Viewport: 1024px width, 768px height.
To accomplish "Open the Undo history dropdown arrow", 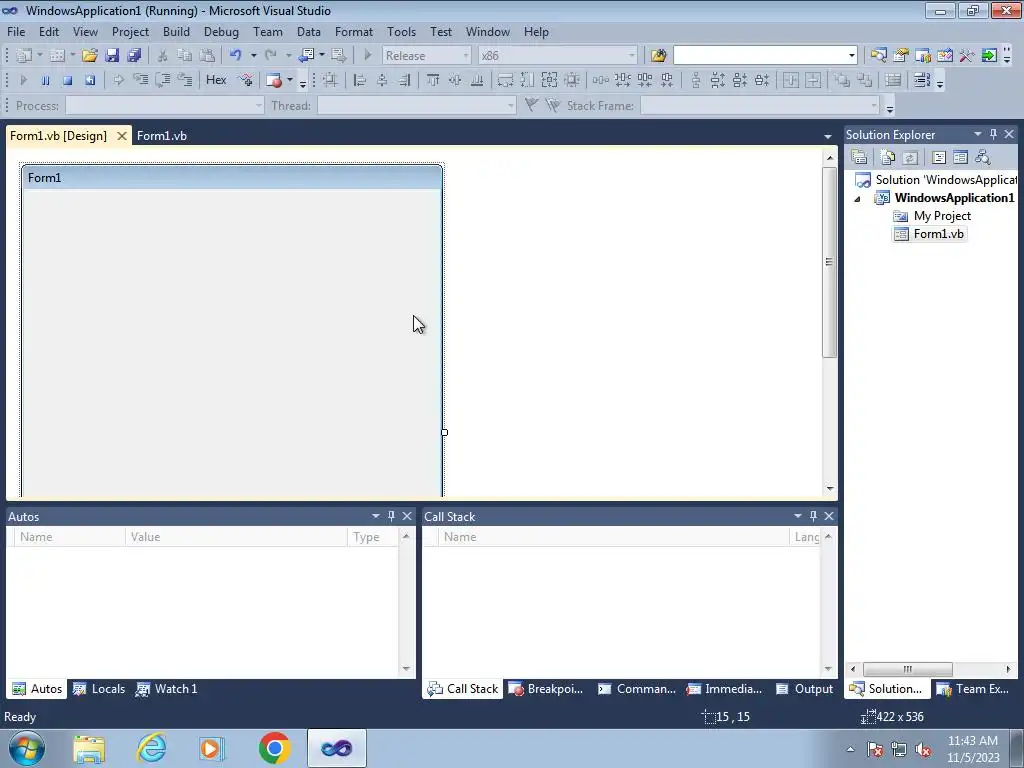I will tap(253, 56).
